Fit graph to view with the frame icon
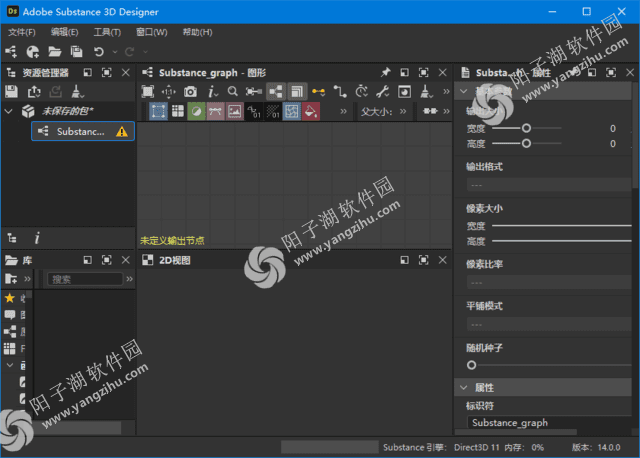Image resolution: width=640 pixels, height=458 pixels. pos(148,91)
